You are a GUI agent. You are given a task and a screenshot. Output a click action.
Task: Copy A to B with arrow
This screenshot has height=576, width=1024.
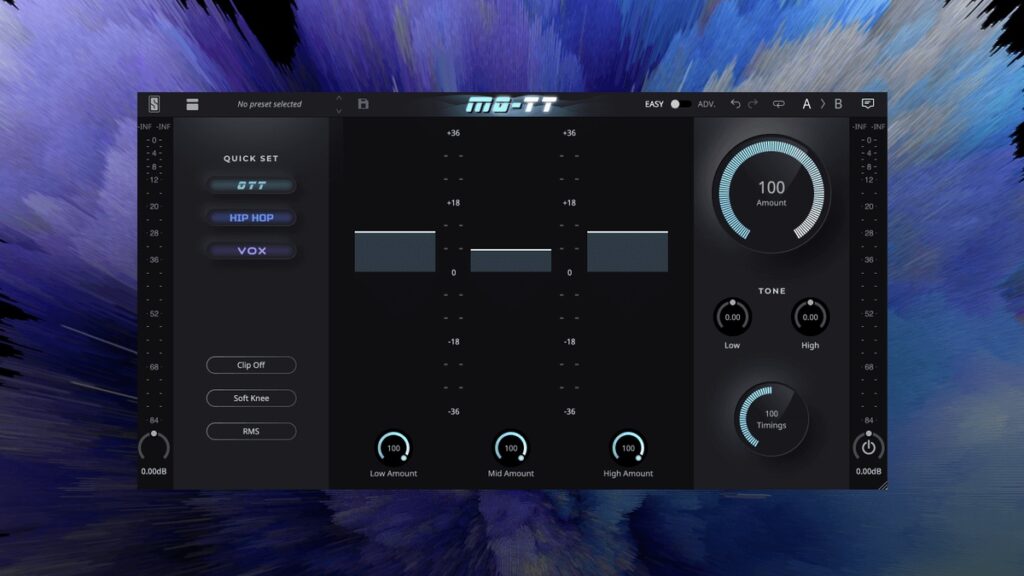click(x=823, y=104)
